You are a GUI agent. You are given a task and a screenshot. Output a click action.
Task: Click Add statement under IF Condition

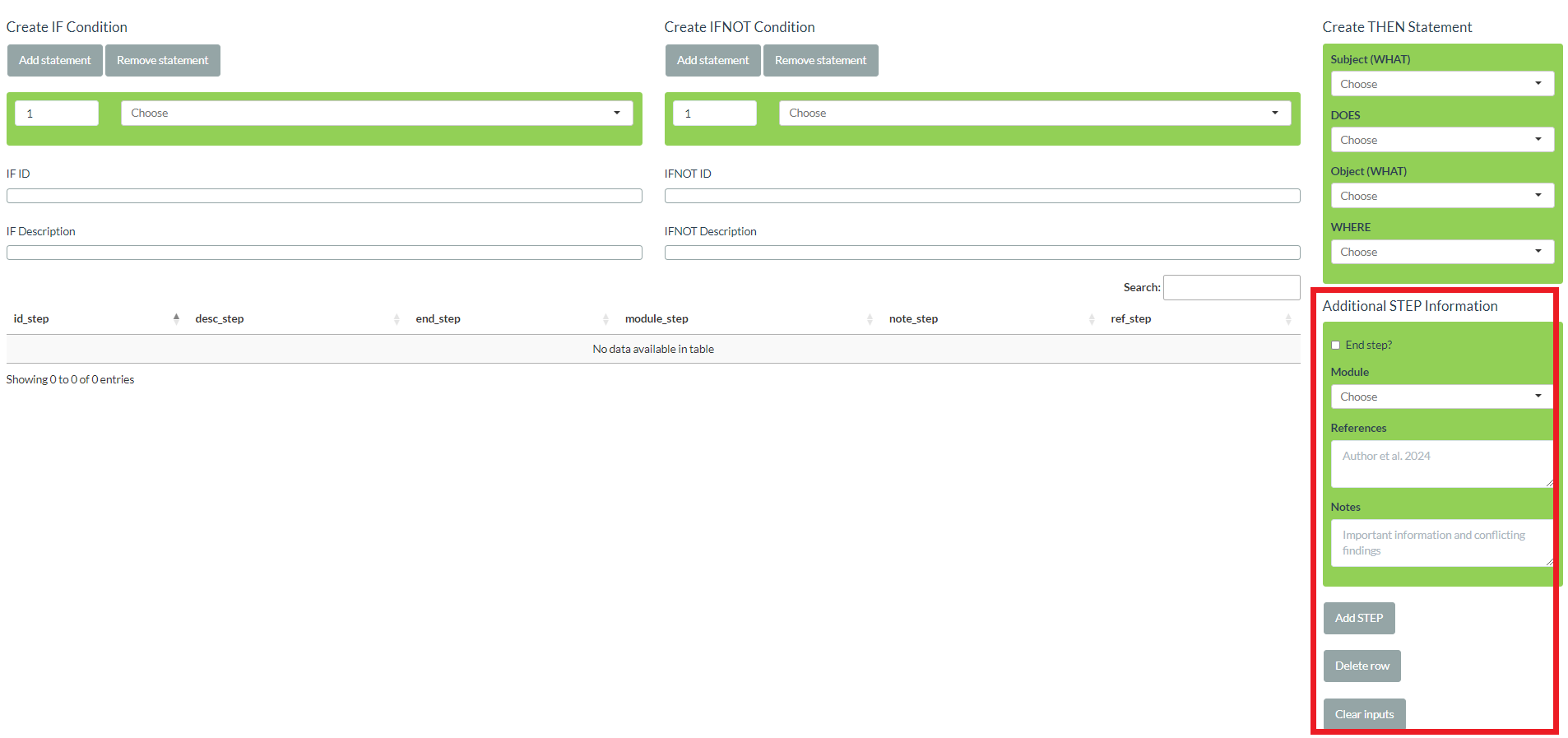click(55, 61)
